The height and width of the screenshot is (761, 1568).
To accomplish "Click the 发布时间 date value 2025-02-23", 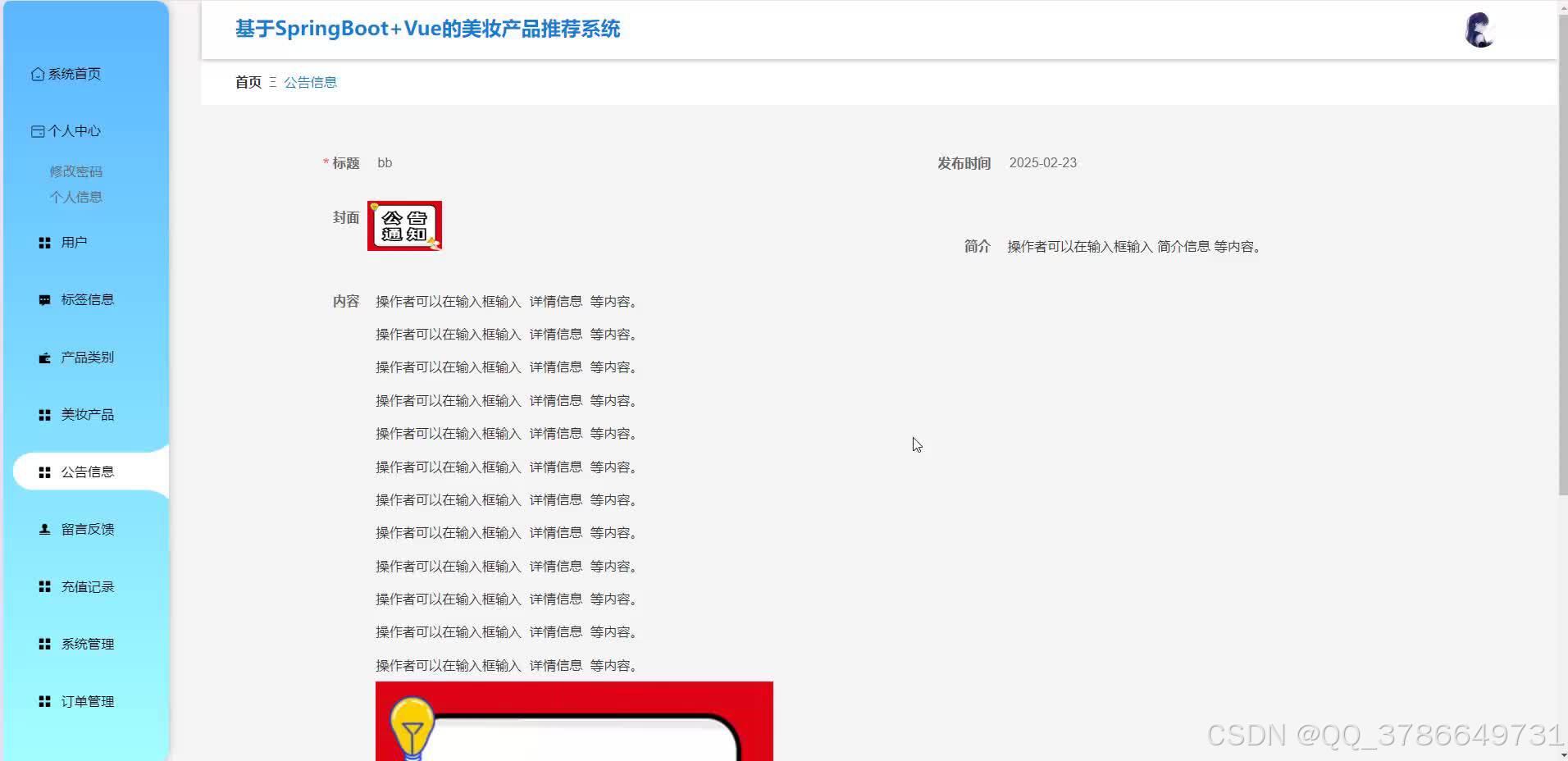I will [1043, 162].
